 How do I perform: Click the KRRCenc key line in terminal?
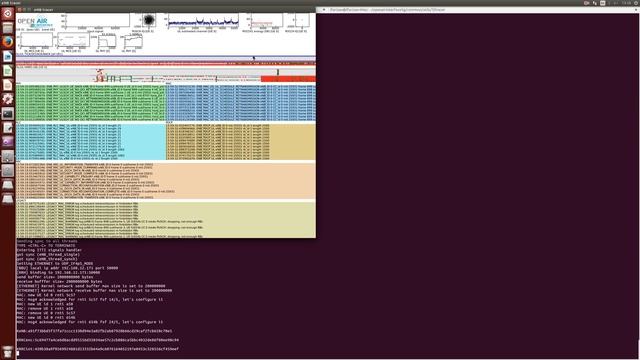[98, 340]
